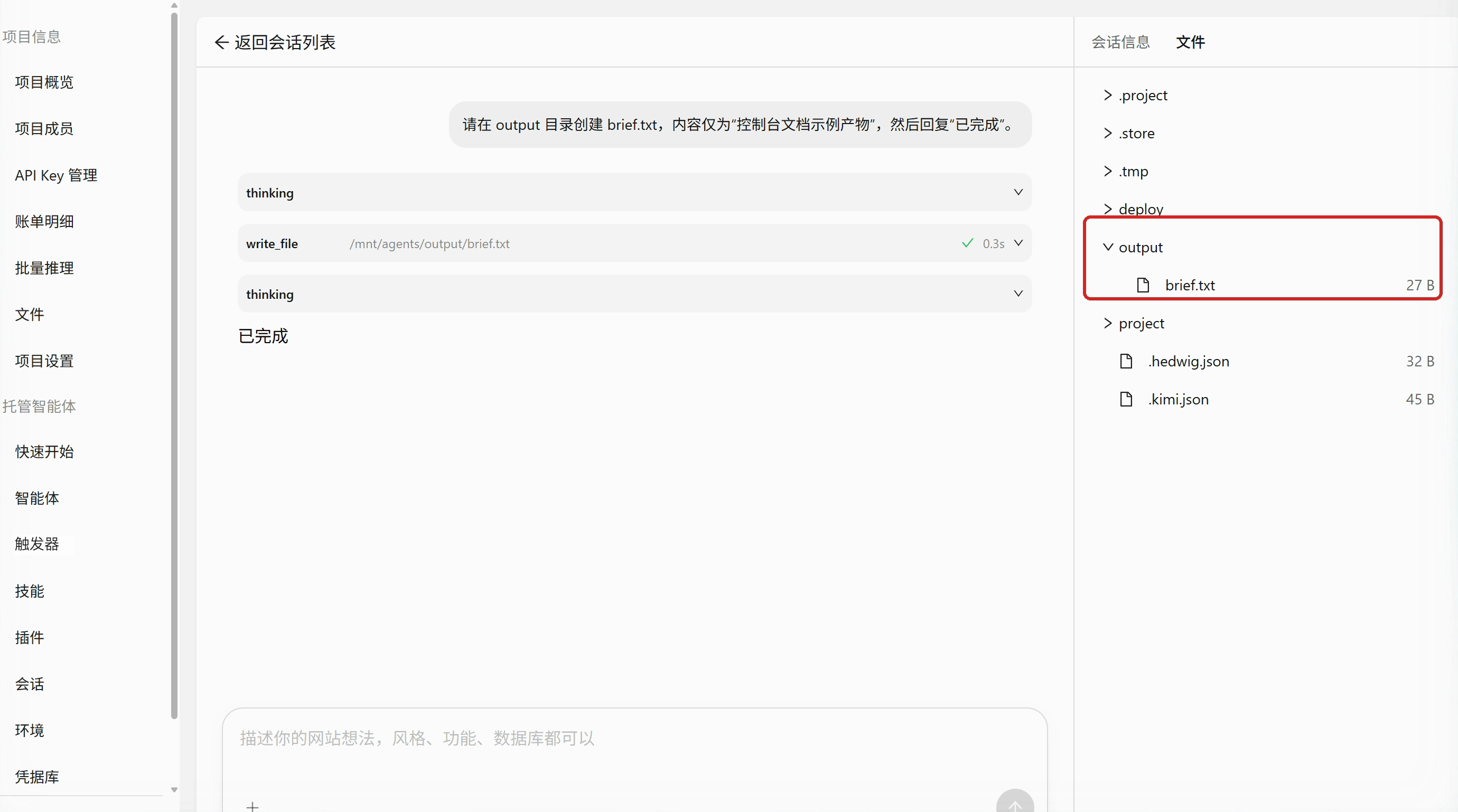
Task: Click 返回会话列表 link
Action: pos(285,42)
